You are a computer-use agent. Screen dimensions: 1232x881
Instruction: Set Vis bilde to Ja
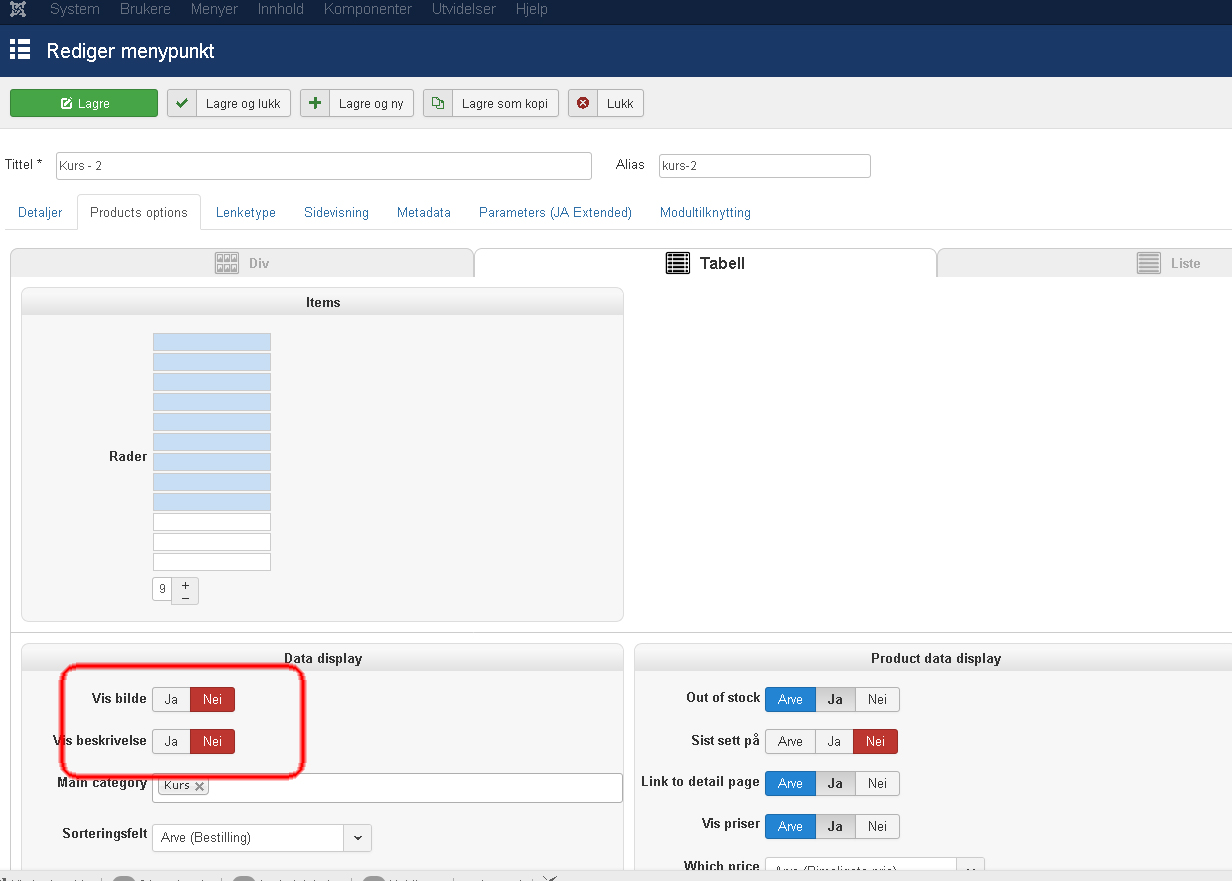coord(171,699)
